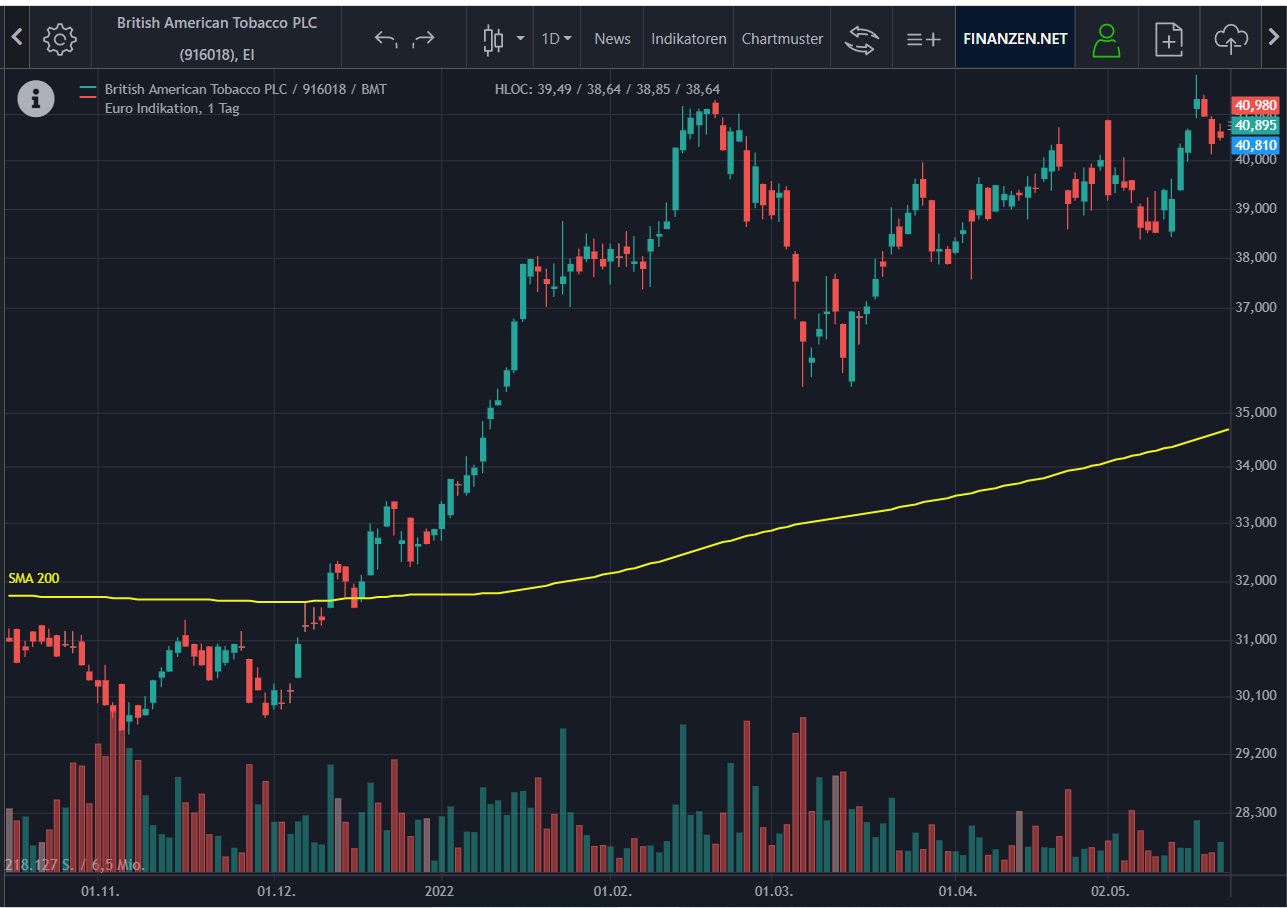Create new chart document icon
This screenshot has width=1287, height=908.
[1169, 39]
